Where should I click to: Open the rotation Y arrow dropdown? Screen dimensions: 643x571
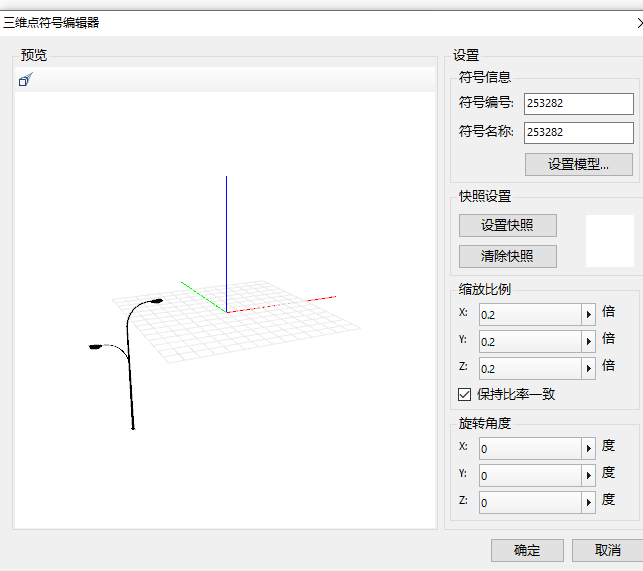[588, 475]
